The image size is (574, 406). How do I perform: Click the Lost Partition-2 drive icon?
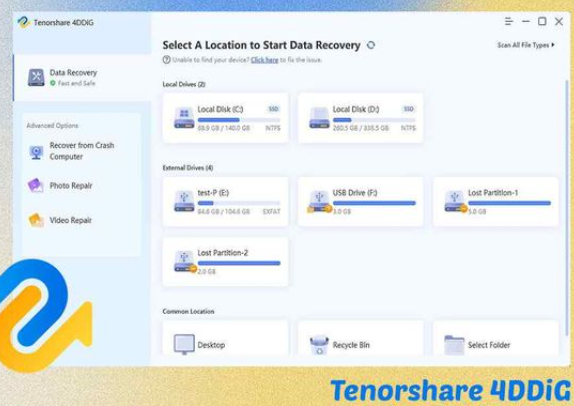click(x=185, y=261)
